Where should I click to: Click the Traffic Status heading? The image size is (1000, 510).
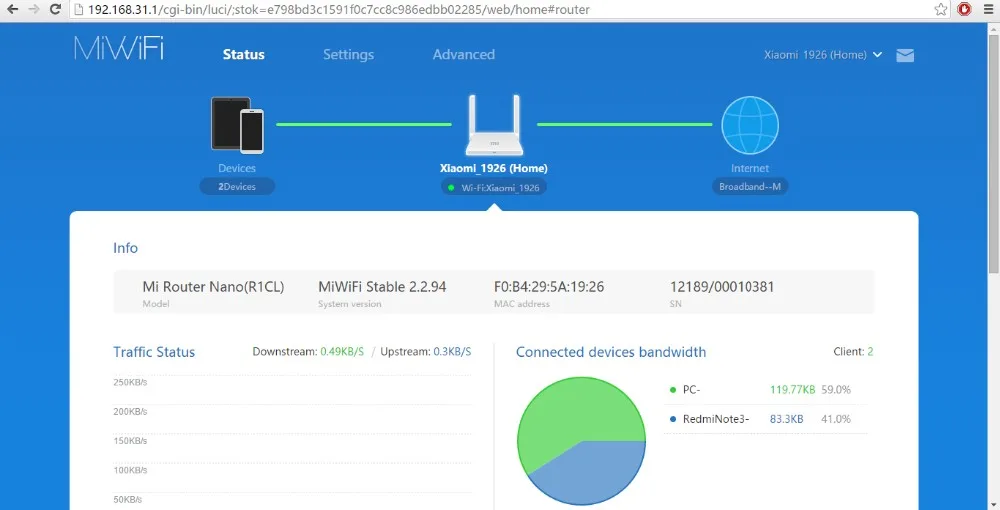(x=154, y=352)
